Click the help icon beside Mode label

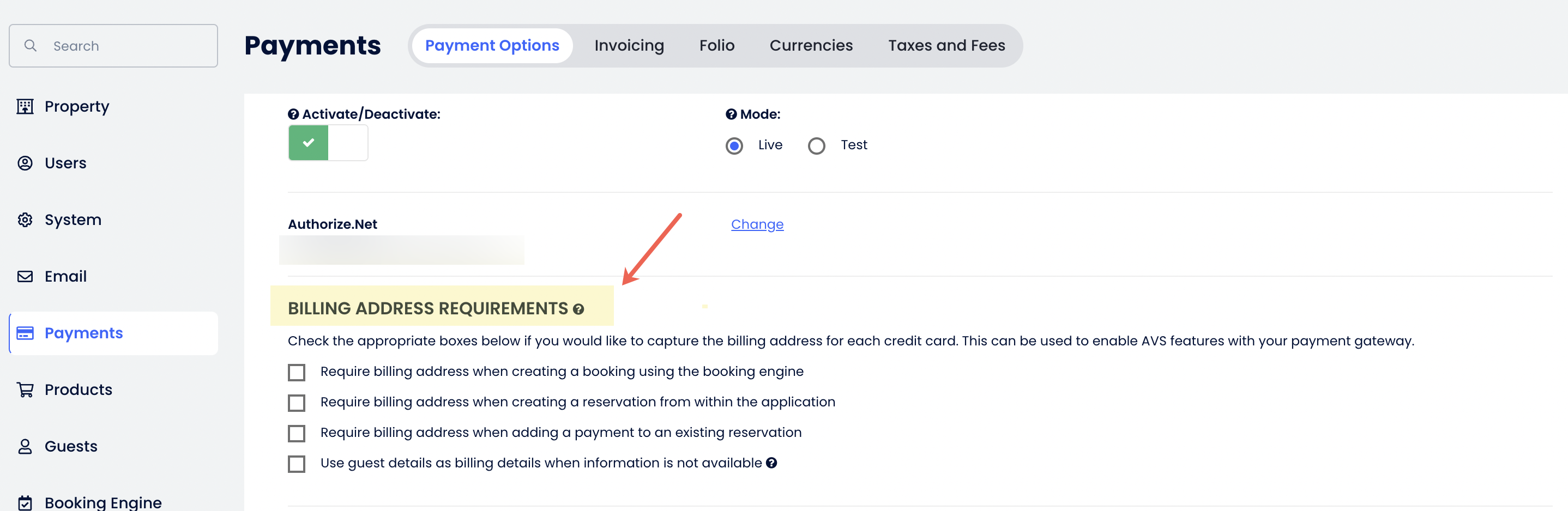coord(731,114)
